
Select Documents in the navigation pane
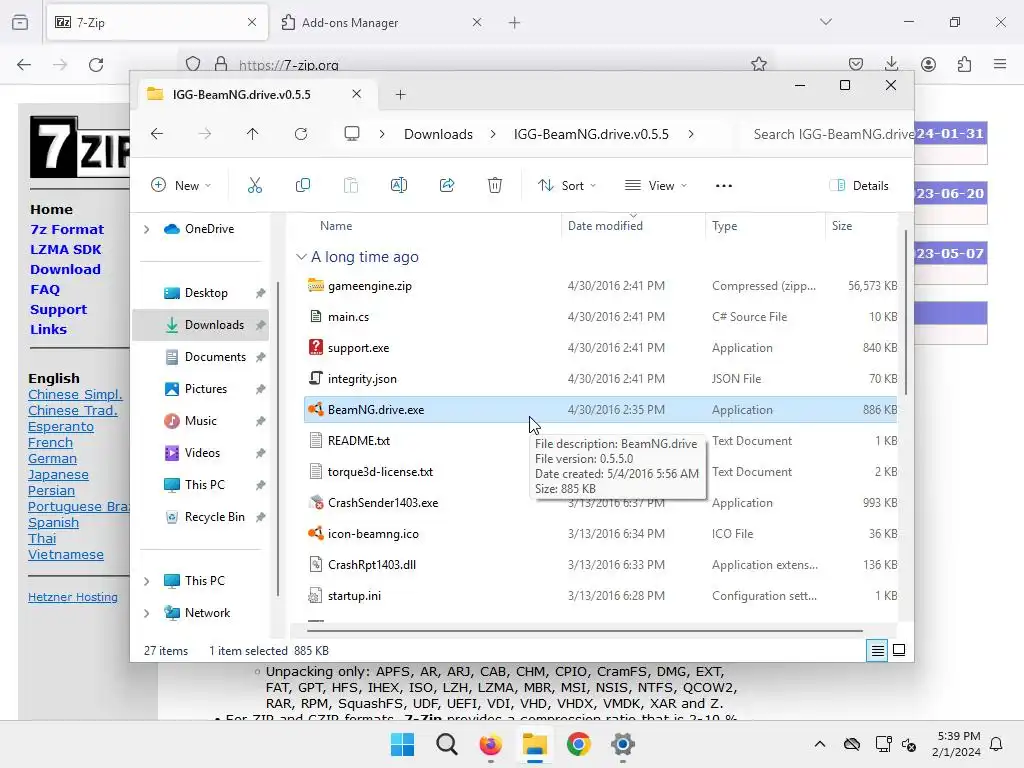coord(200,357)
